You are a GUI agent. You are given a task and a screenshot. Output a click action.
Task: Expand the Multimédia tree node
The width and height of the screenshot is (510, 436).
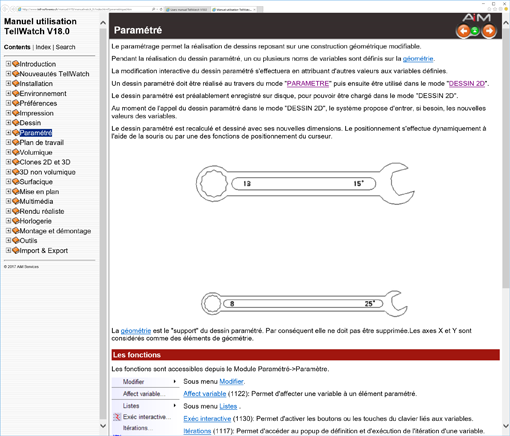pos(8,201)
